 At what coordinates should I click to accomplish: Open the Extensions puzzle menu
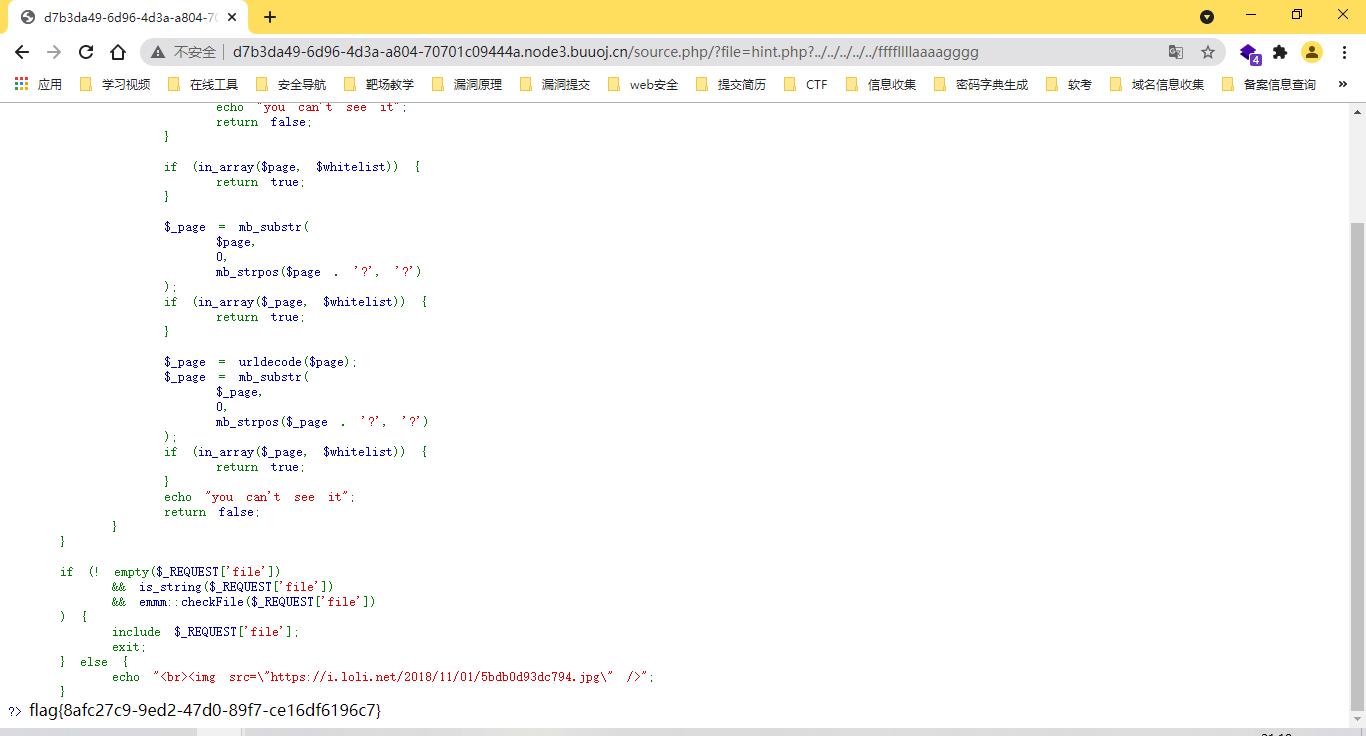1280,52
